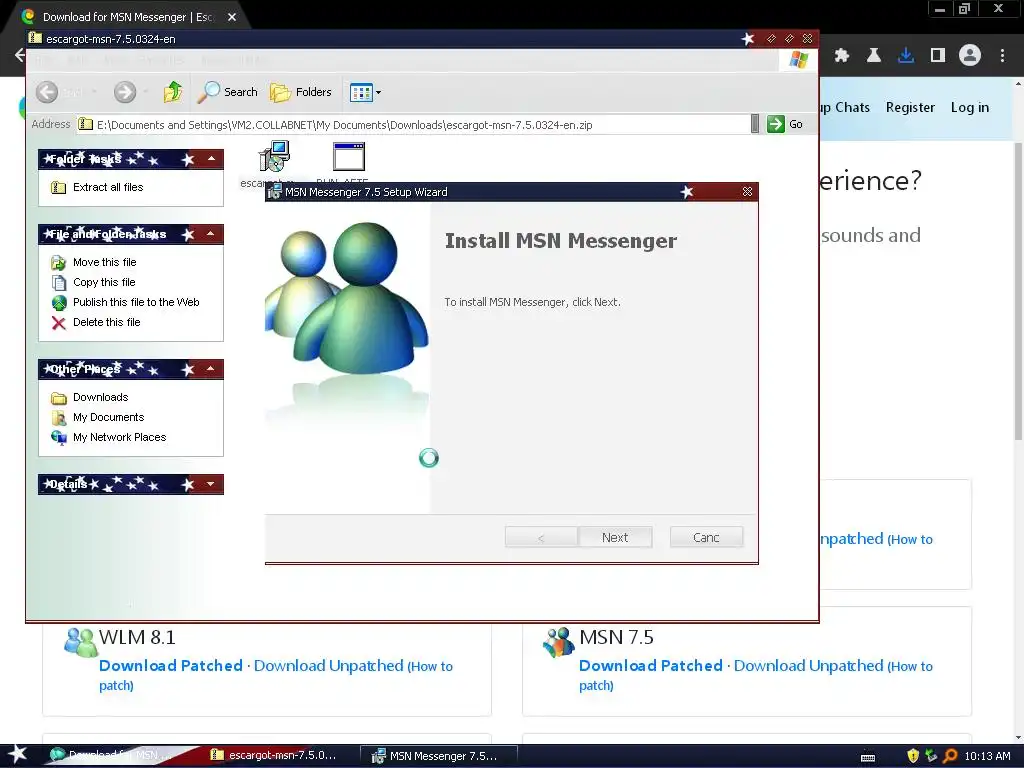Click Next in the MSN Setup Wizard
The image size is (1024, 768).
pos(615,537)
